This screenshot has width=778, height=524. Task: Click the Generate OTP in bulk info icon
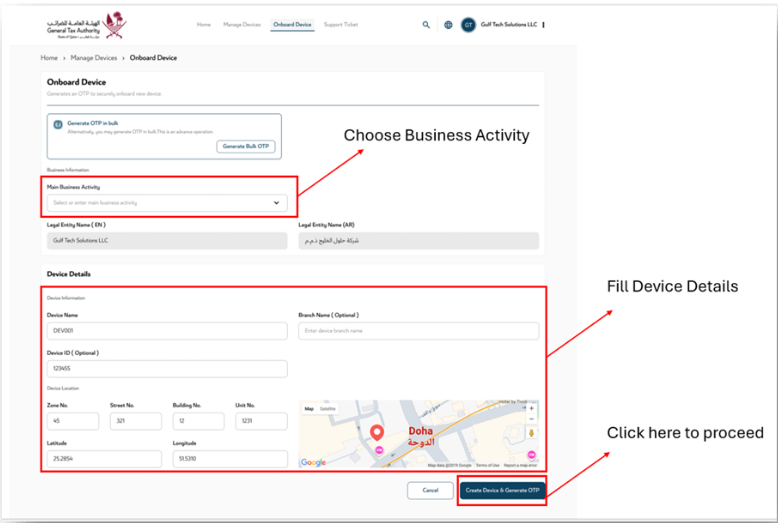click(x=58, y=125)
